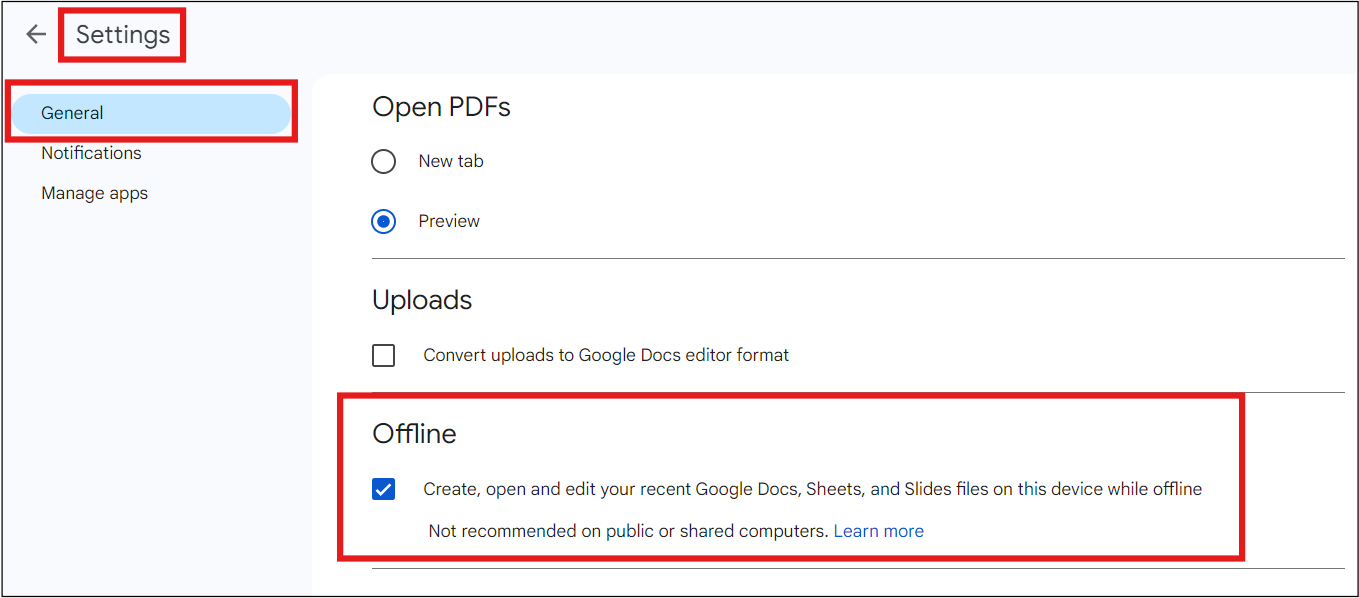Click the offline editing description text
Screen dimensions: 1359x598
point(810,489)
